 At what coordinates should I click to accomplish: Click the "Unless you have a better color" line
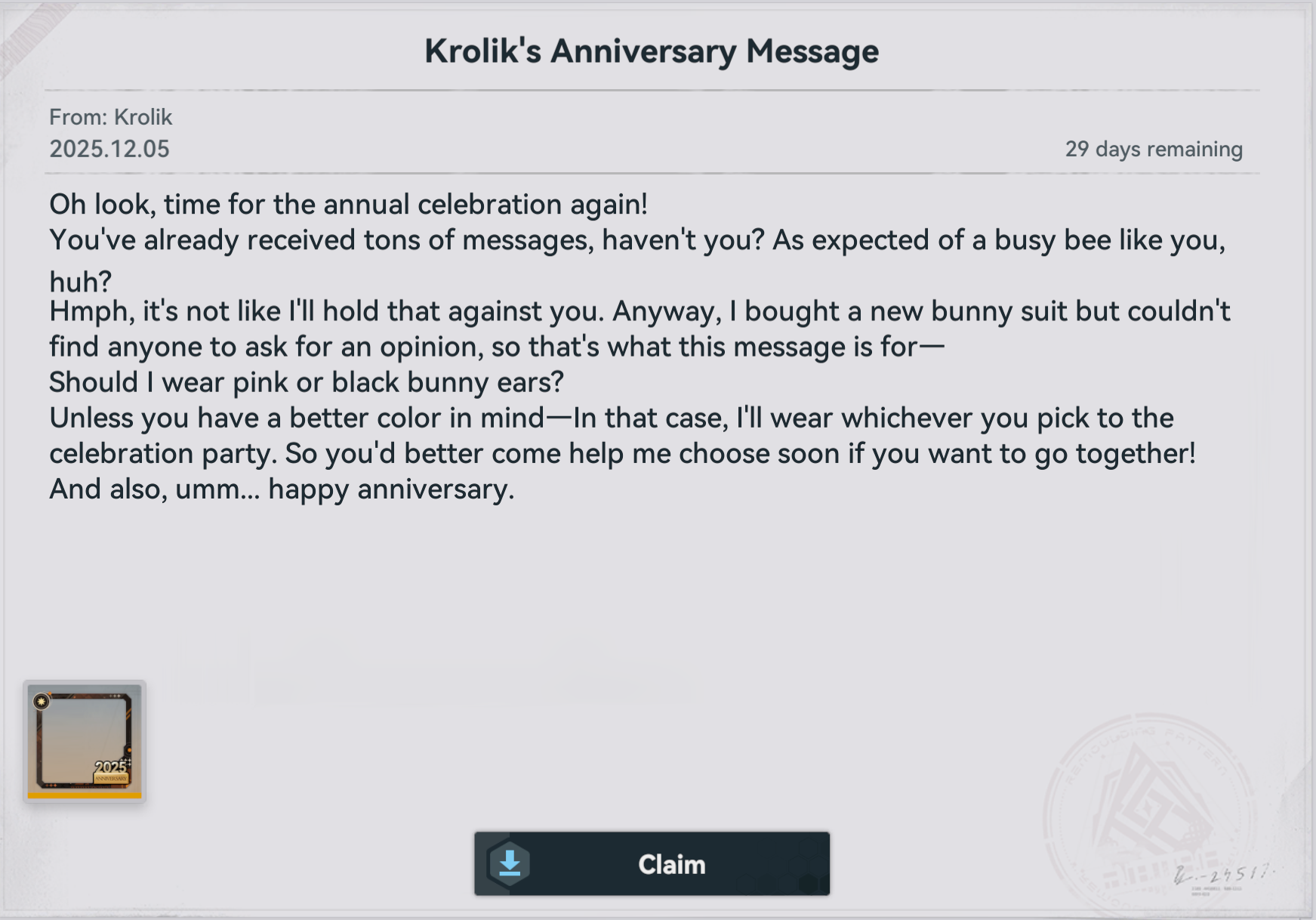tap(611, 418)
